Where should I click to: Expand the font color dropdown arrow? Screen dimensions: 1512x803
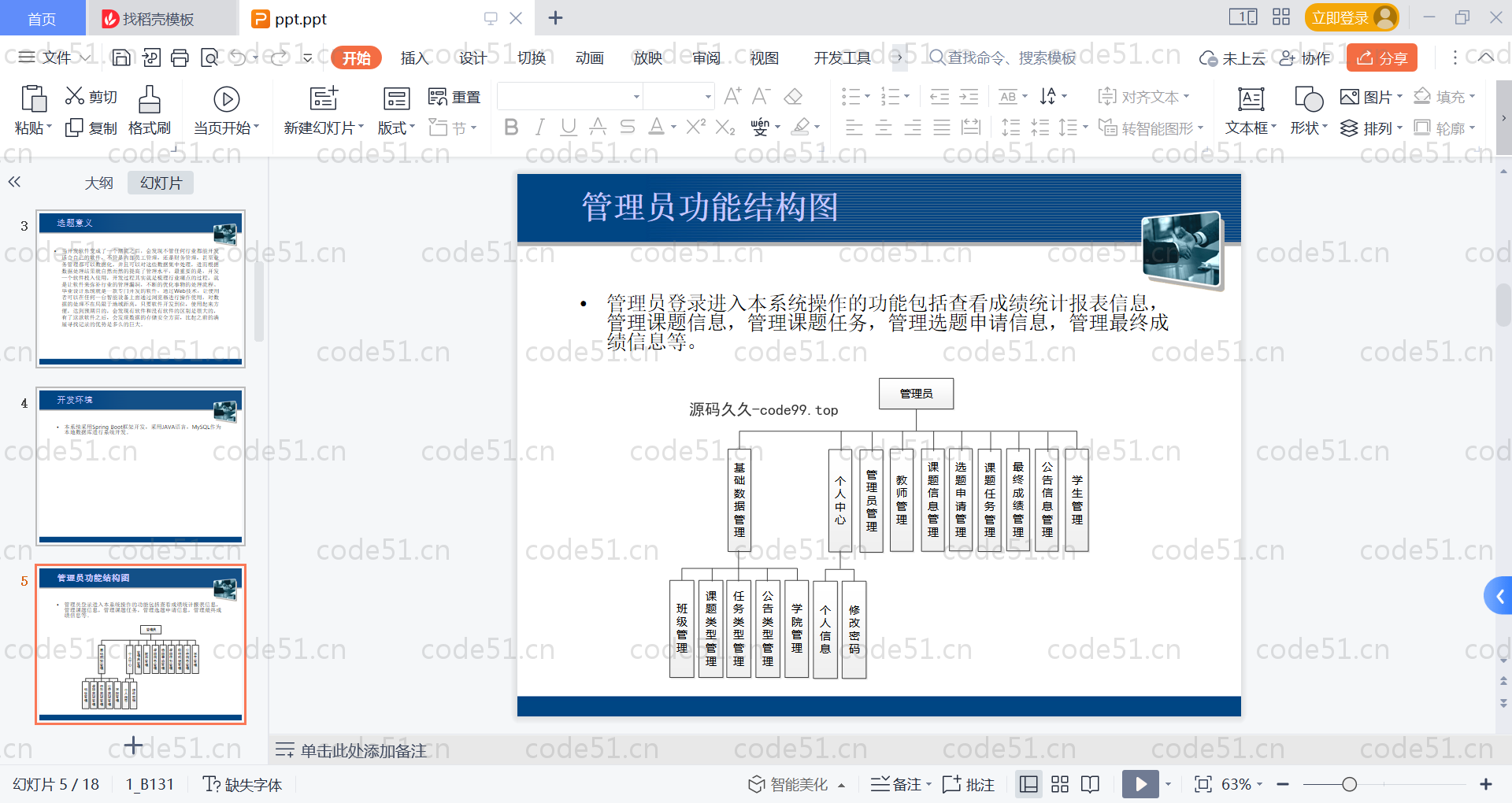point(674,127)
